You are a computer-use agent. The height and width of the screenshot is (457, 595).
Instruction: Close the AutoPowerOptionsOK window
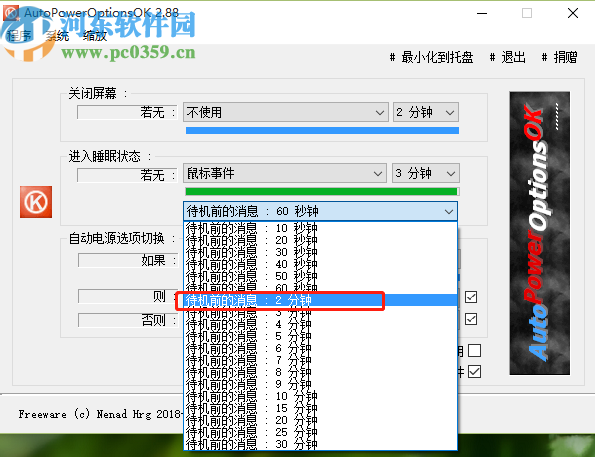[x=573, y=13]
